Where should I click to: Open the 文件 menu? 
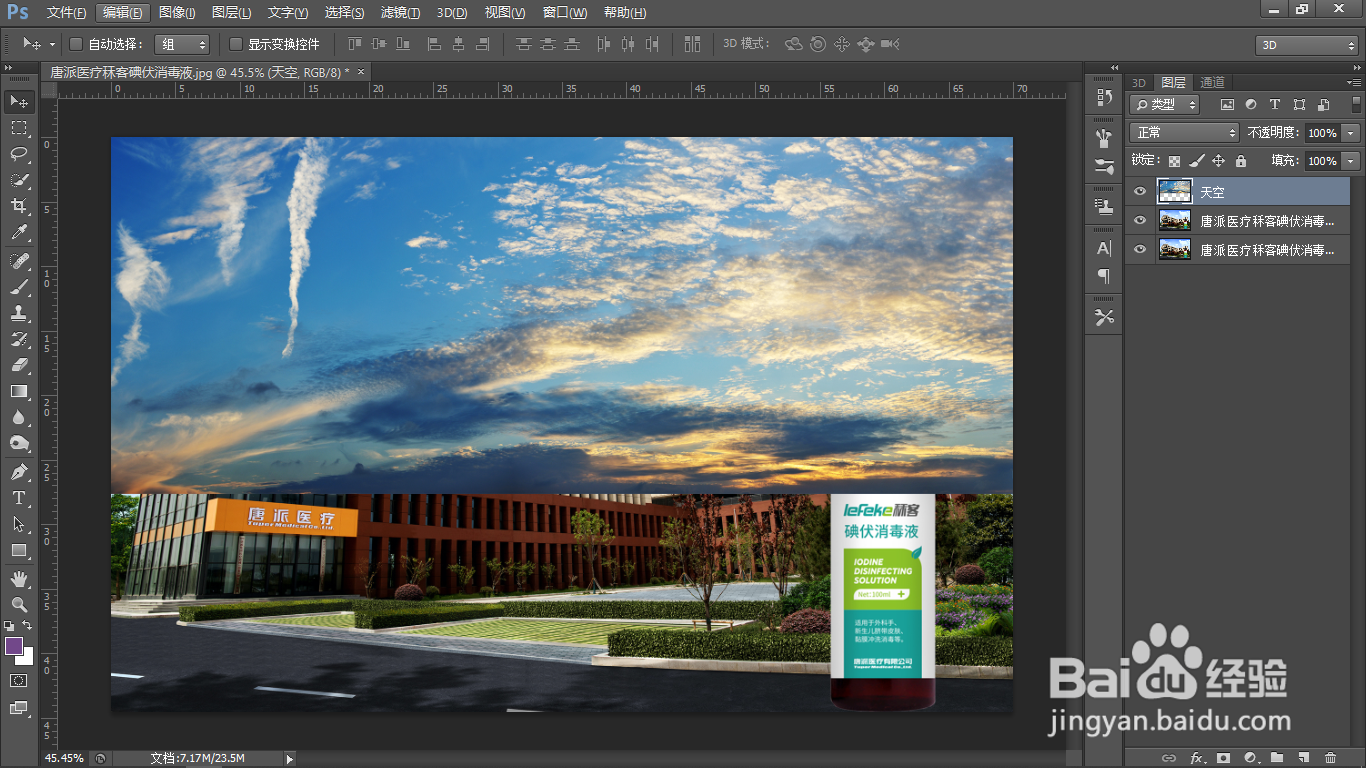pyautogui.click(x=66, y=13)
